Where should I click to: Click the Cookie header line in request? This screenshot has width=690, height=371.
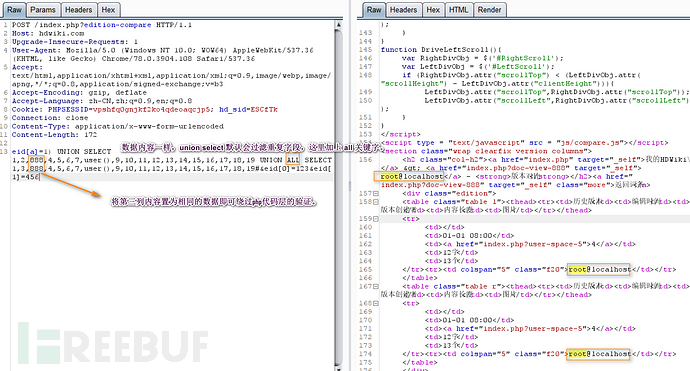pyautogui.click(x=145, y=110)
